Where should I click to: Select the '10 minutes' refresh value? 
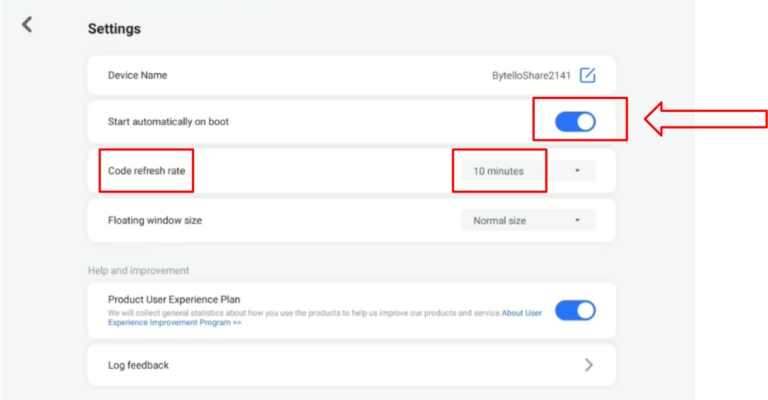click(499, 171)
